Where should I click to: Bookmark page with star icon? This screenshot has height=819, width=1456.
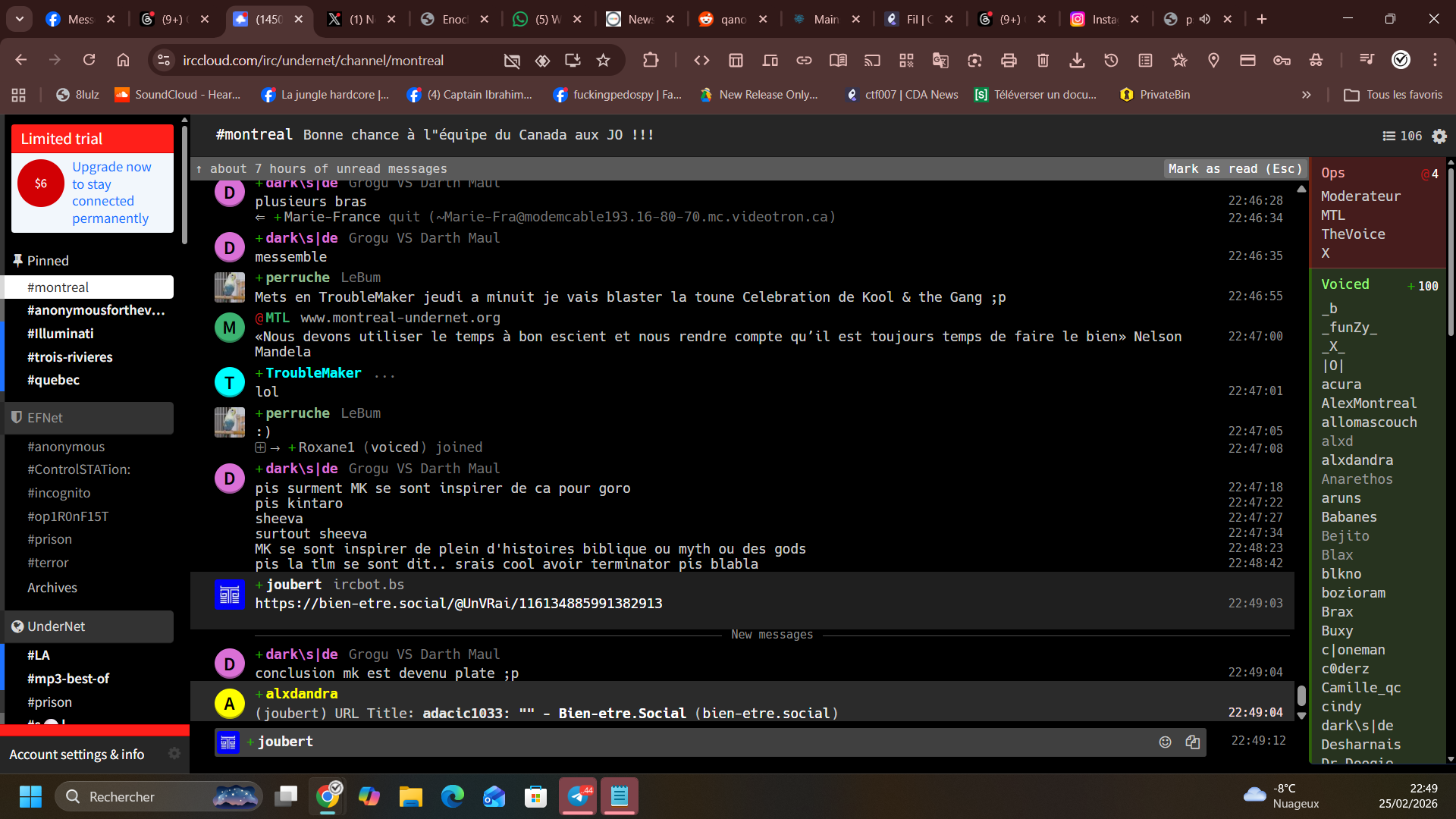(603, 61)
